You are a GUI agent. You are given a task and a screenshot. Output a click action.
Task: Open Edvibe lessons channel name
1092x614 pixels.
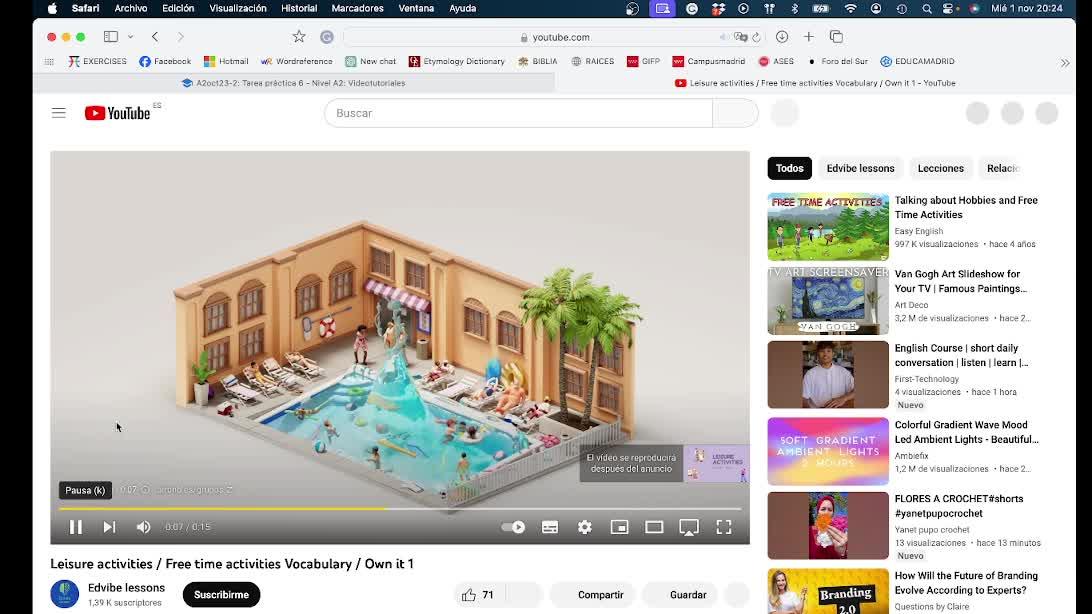126,588
